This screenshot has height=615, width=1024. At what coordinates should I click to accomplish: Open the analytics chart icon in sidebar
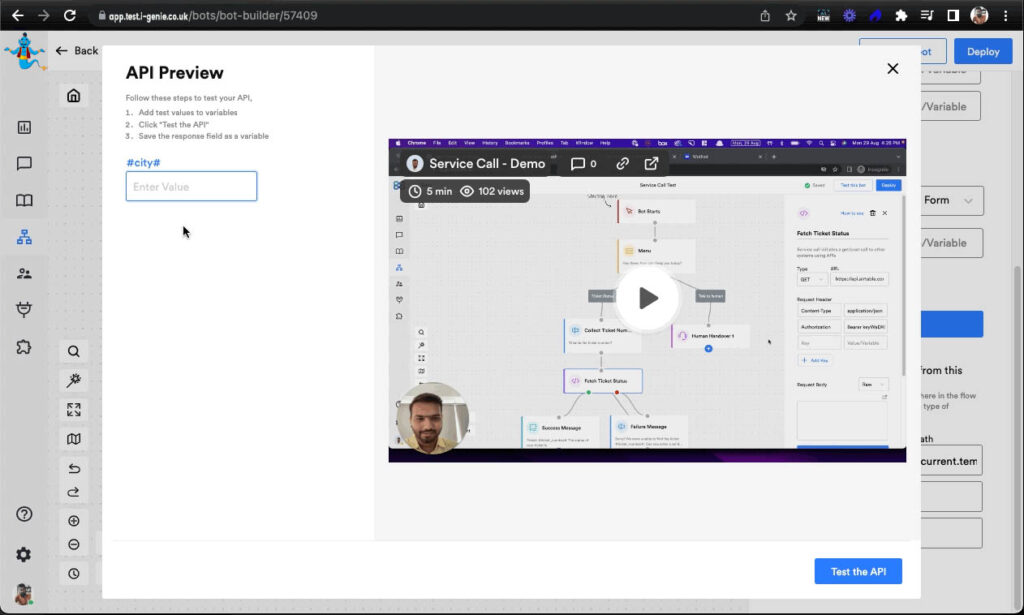click(x=24, y=127)
